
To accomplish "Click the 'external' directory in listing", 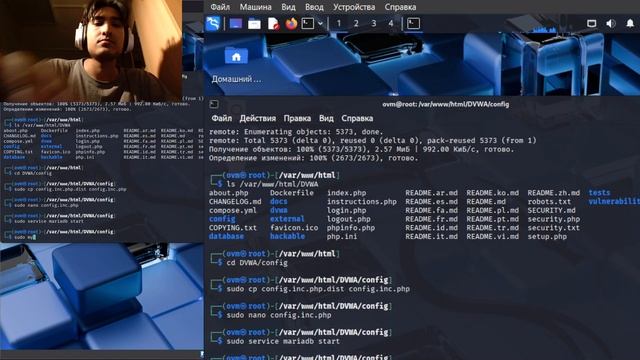I will click(287, 219).
